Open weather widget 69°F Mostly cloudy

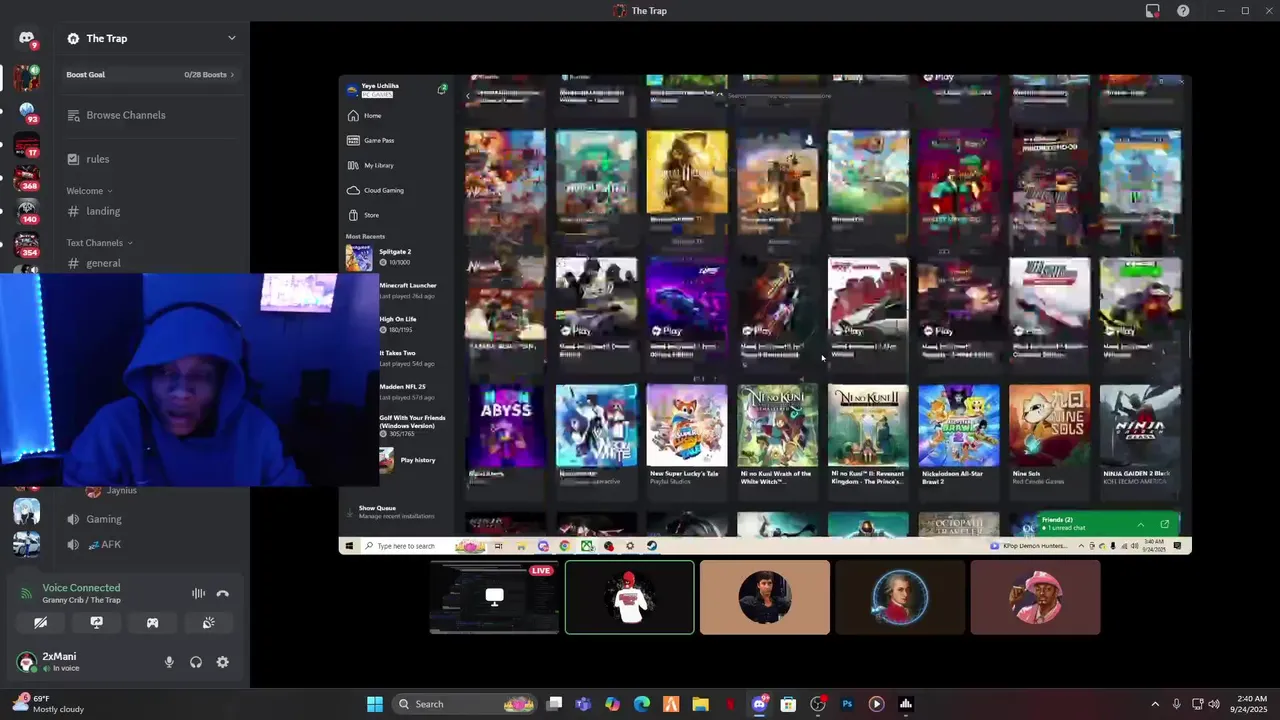47,704
